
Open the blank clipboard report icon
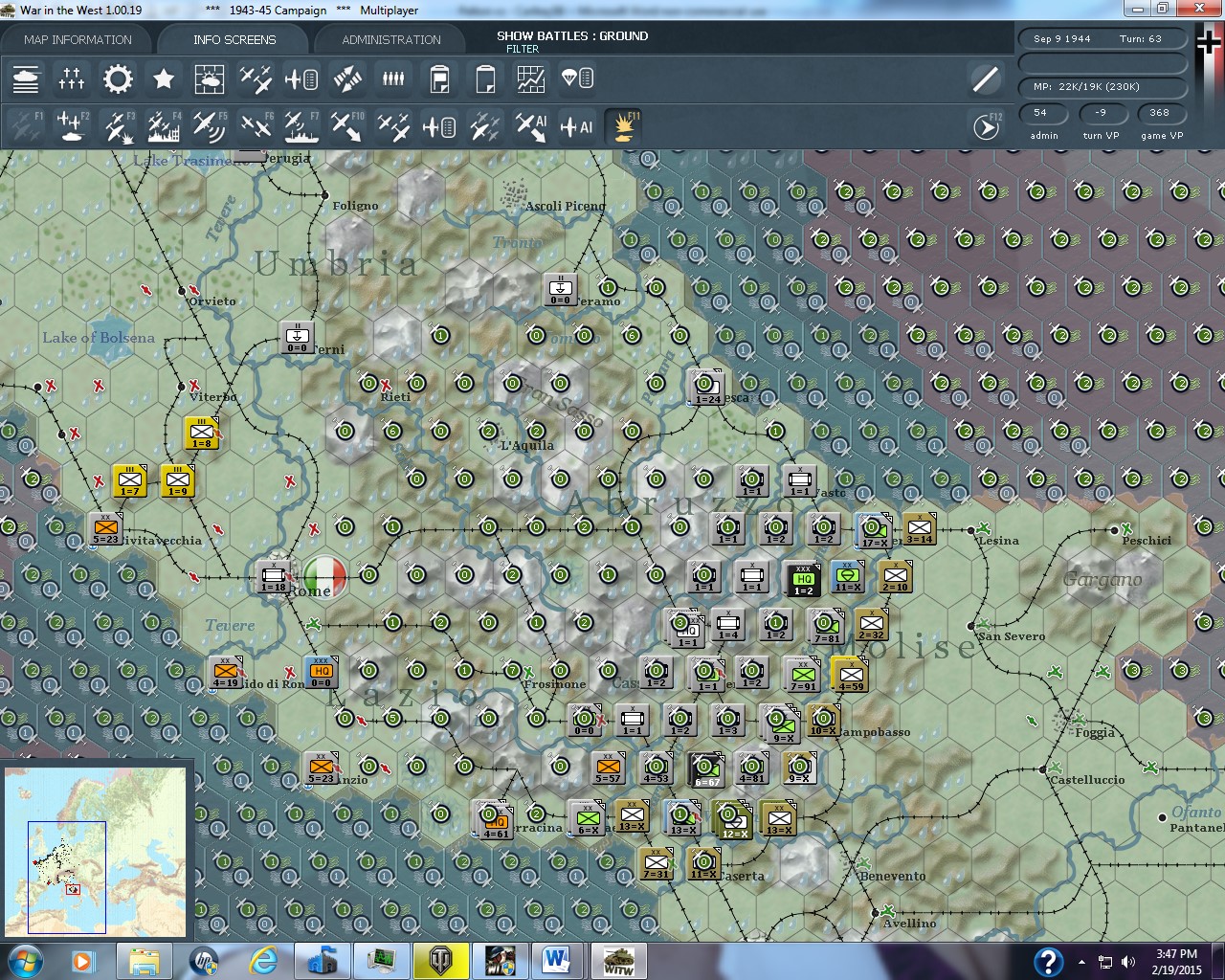485,78
